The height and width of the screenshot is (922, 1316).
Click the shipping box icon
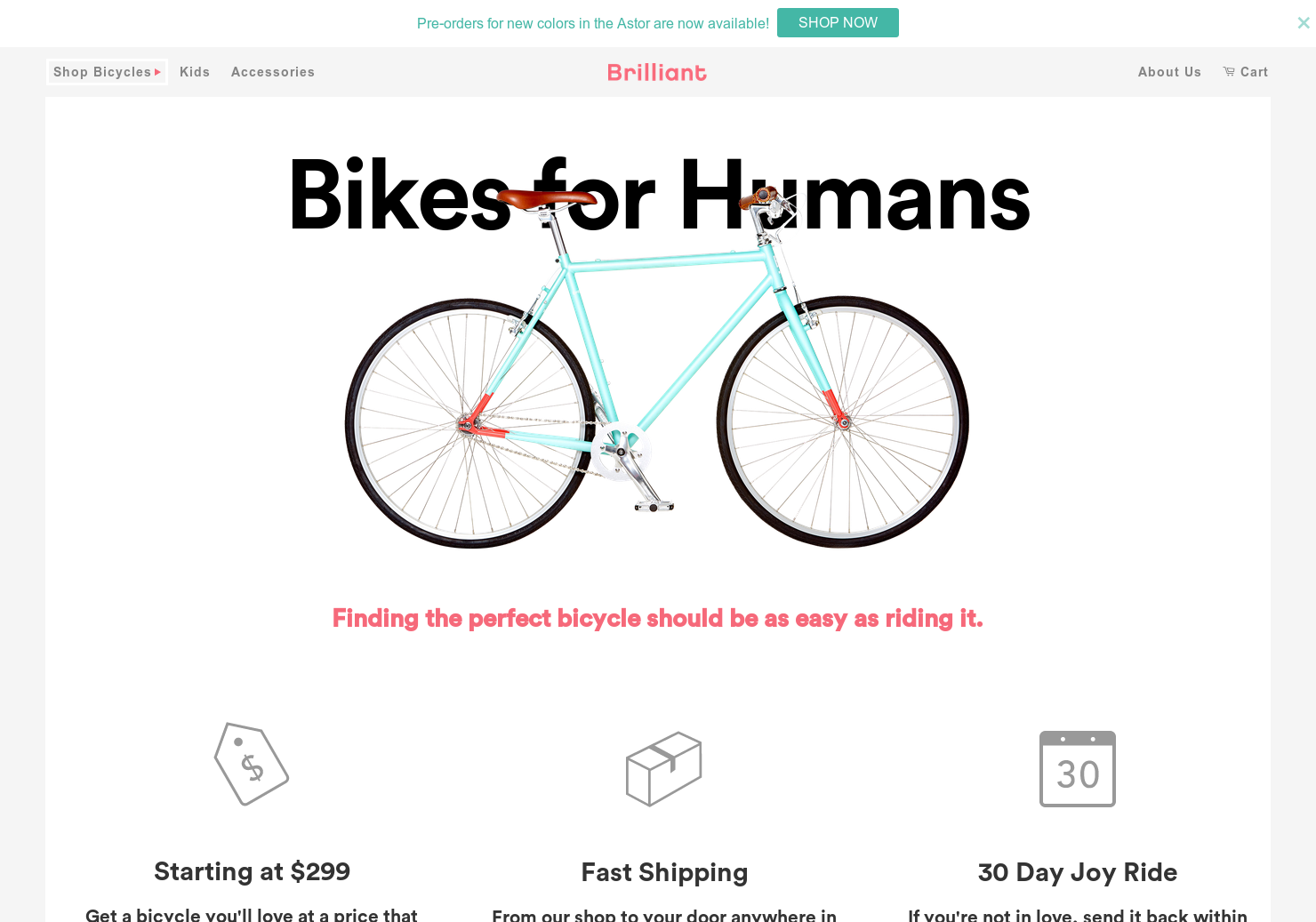pos(664,768)
